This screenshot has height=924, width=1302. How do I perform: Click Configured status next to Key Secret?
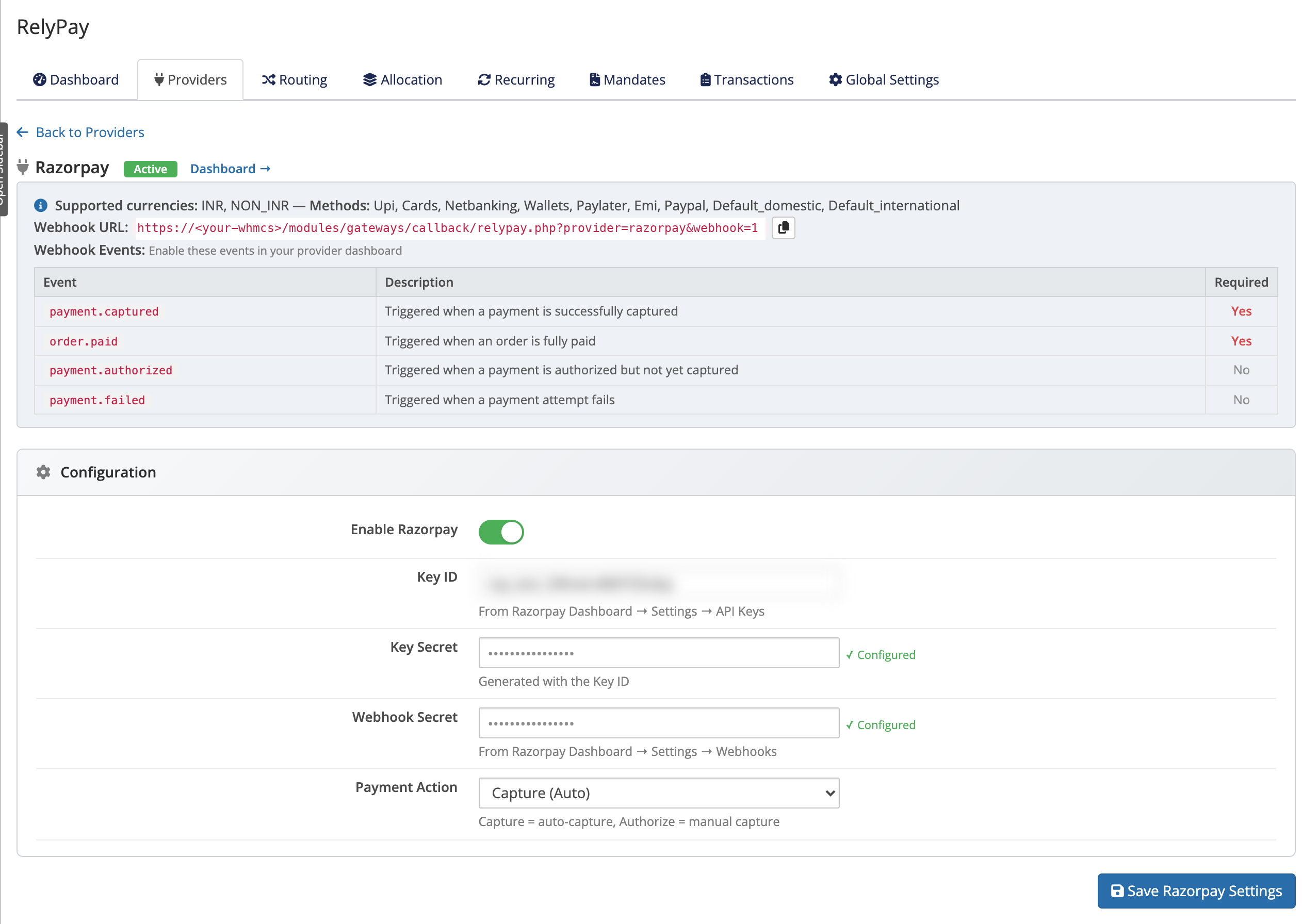coord(881,655)
